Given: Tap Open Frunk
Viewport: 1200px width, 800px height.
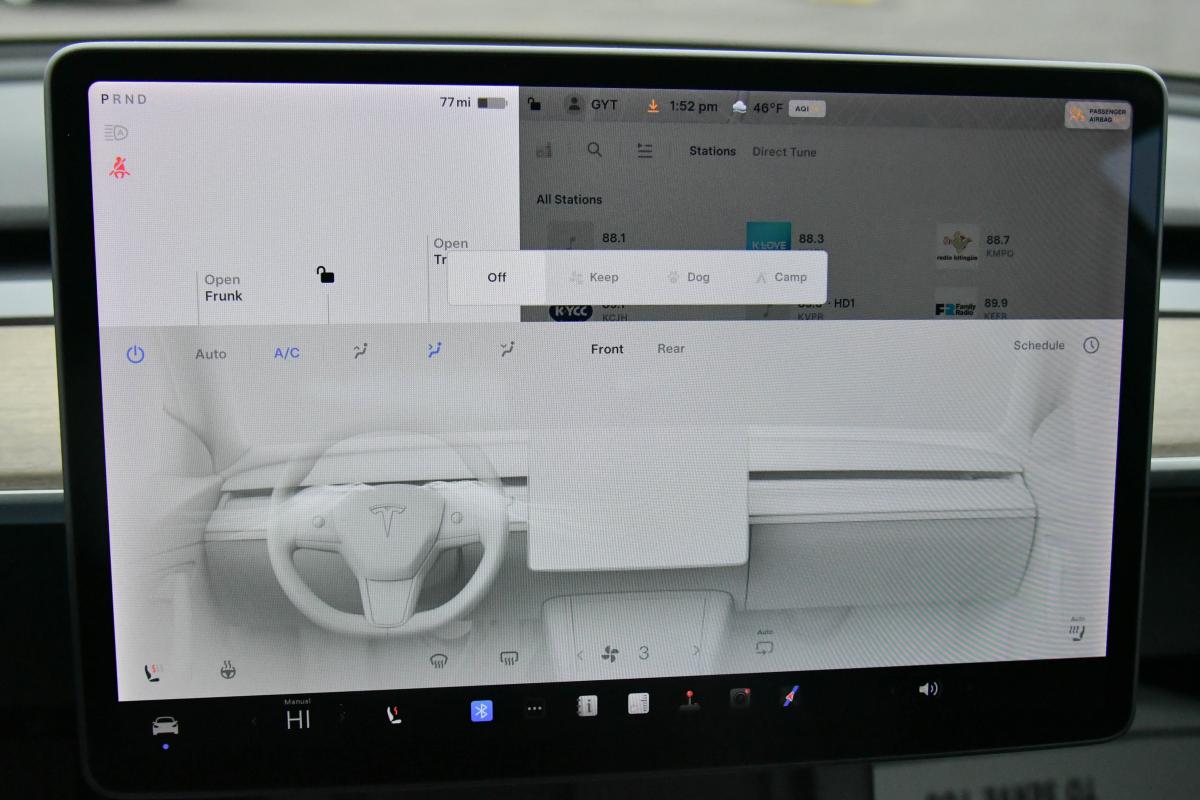Looking at the screenshot, I should (x=223, y=288).
